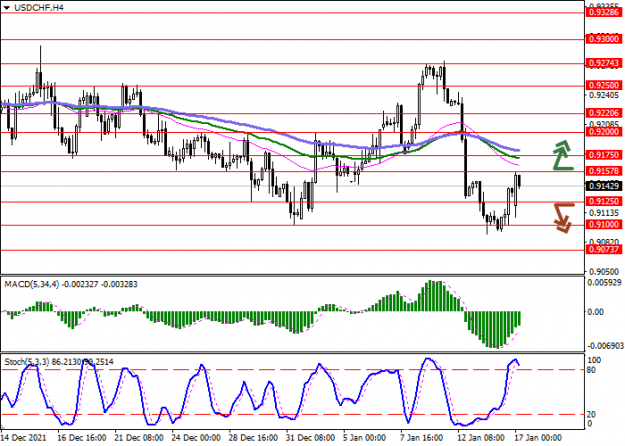Select the 28 Dec 16:00 time label

click(254, 438)
